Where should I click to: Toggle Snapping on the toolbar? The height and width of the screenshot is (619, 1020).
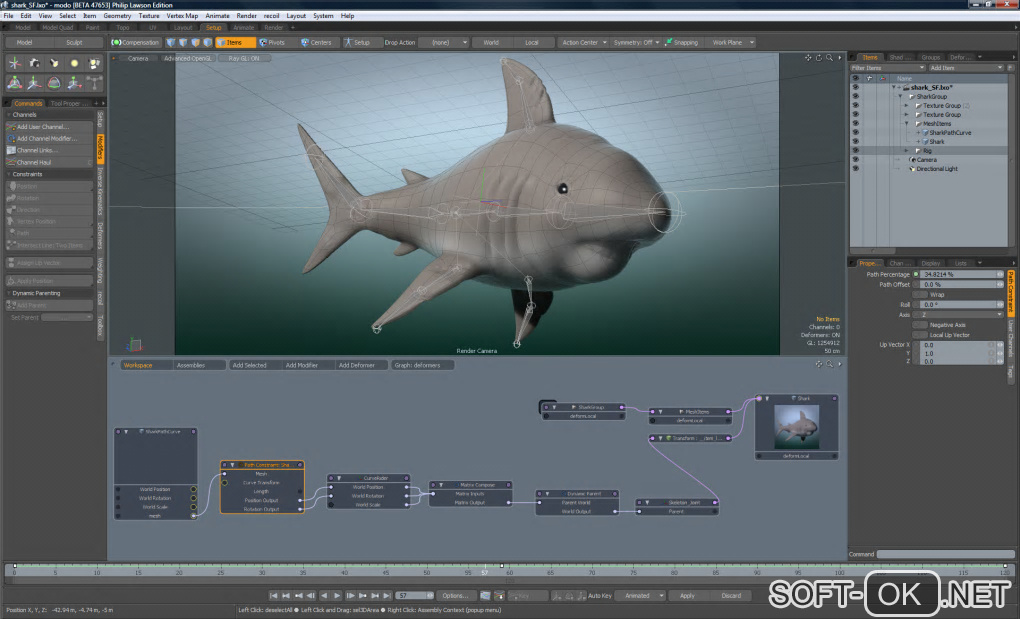[x=681, y=43]
